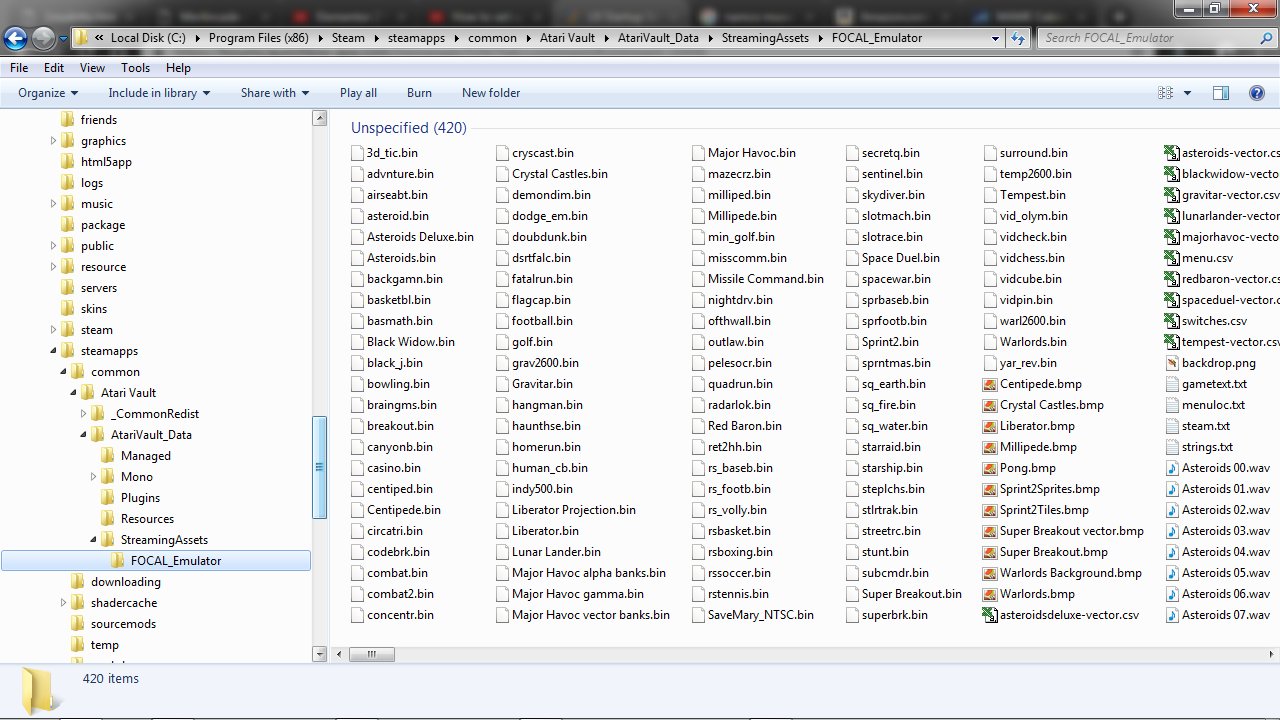
Task: Select the Asteroids 04.wav audio icon
Action: point(1173,552)
